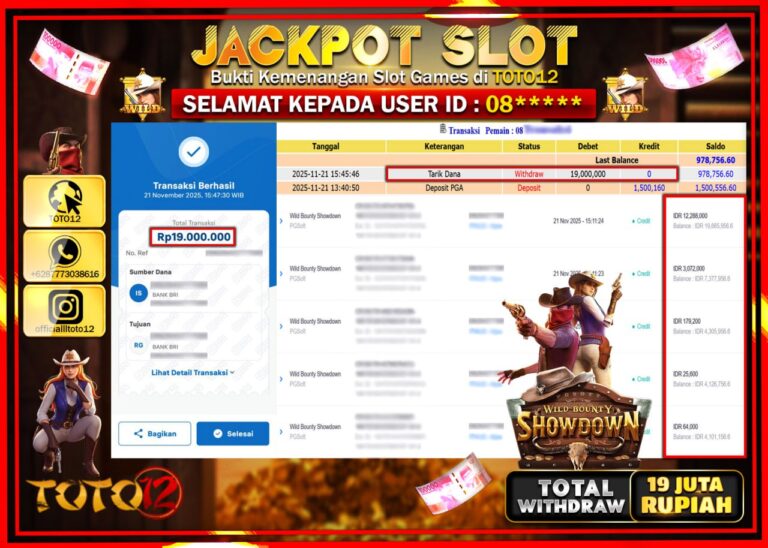The width and height of the screenshot is (768, 548).
Task: Click the RG destination account avatar
Action: 139,345
